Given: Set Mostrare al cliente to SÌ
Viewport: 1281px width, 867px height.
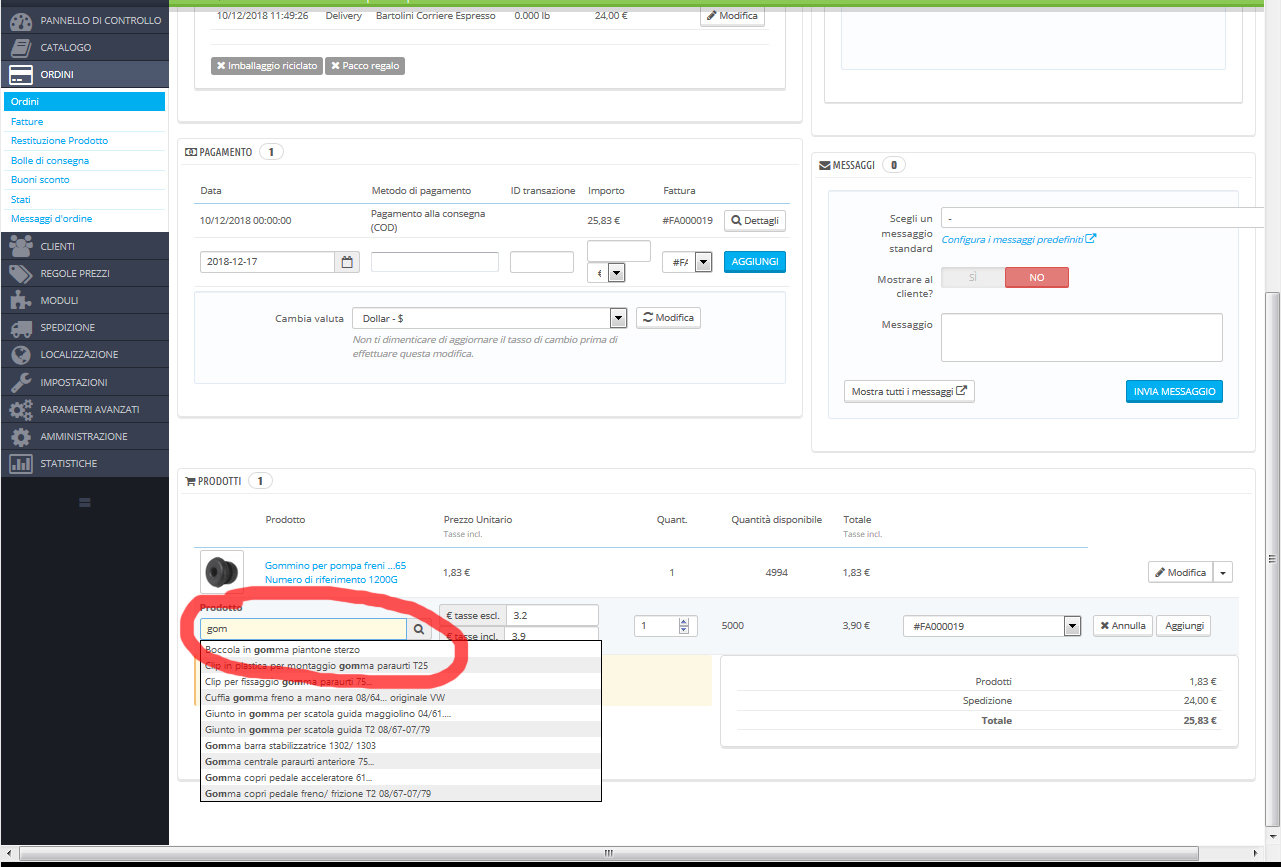Looking at the screenshot, I should click(x=973, y=278).
